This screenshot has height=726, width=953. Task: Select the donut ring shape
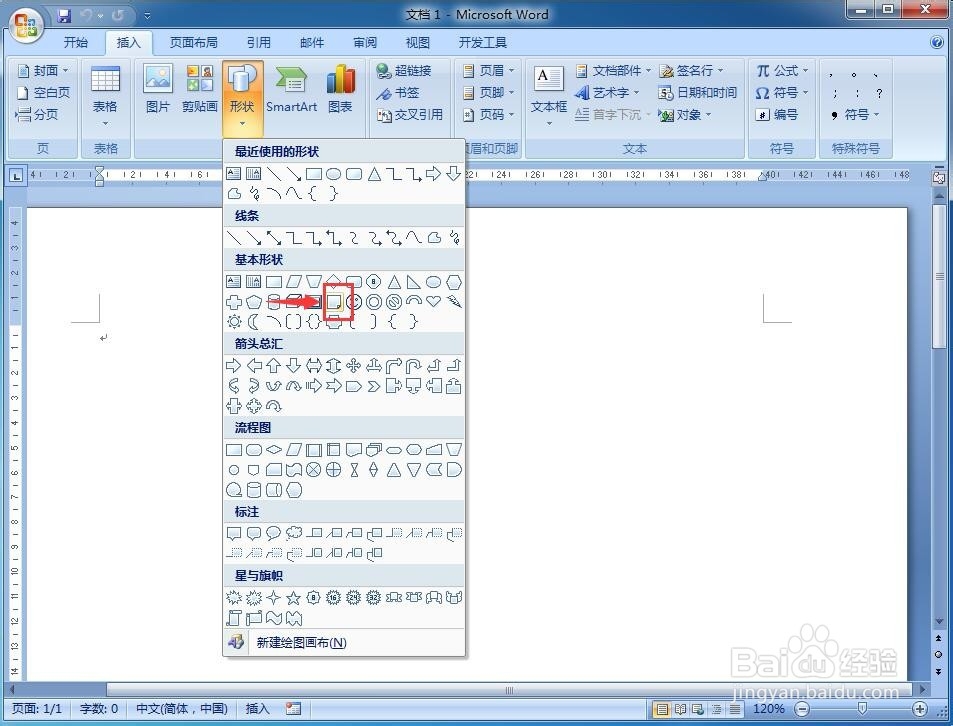pos(374,301)
